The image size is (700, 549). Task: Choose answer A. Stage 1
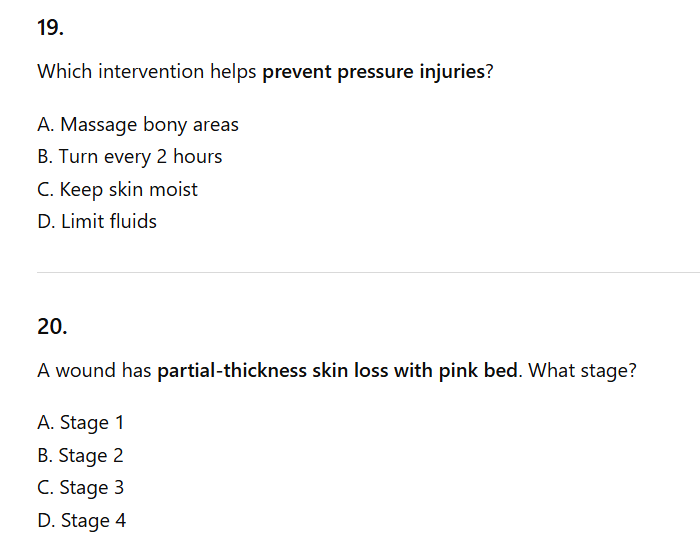81,423
